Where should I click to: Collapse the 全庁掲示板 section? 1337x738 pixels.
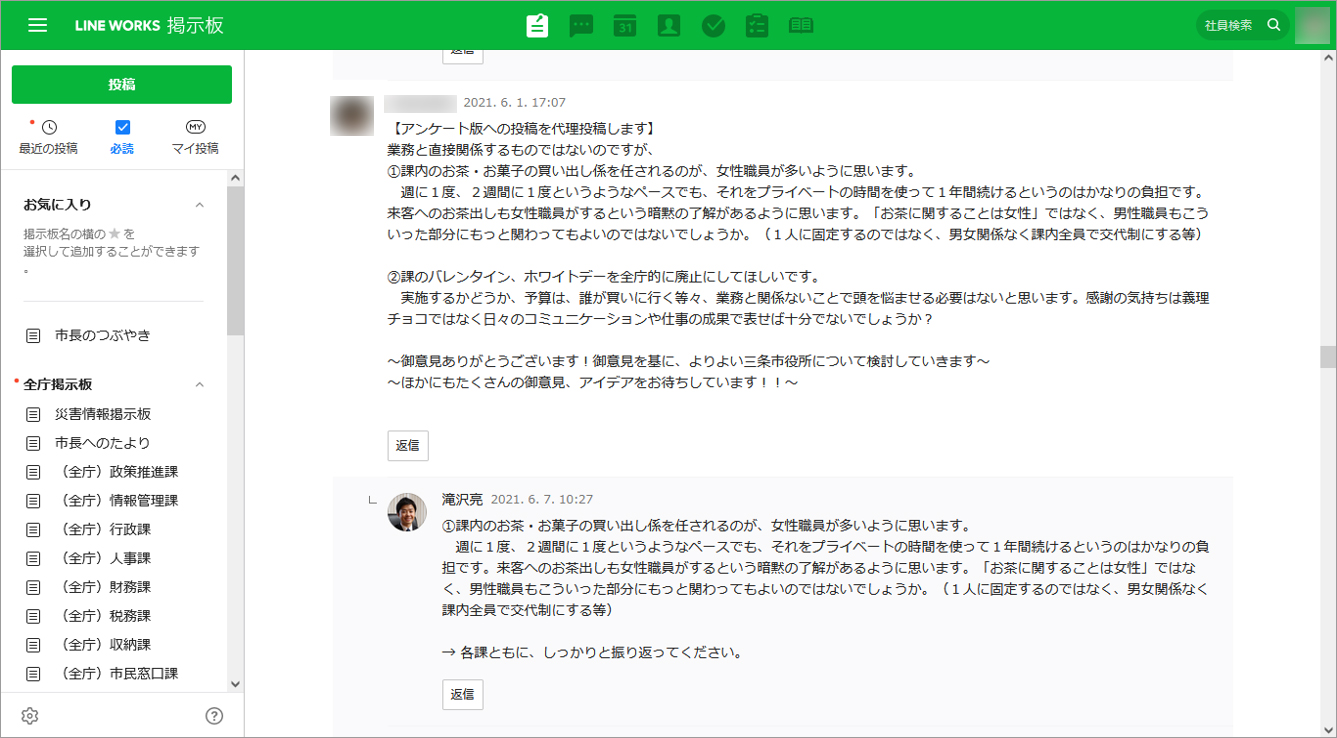pos(199,385)
